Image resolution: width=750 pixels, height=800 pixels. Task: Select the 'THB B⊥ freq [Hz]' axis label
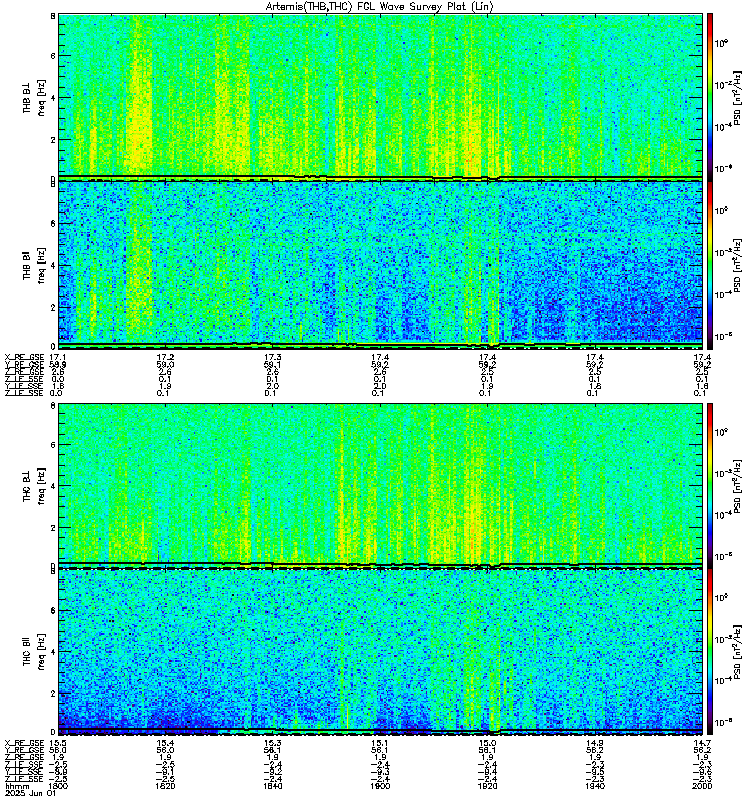34,97
